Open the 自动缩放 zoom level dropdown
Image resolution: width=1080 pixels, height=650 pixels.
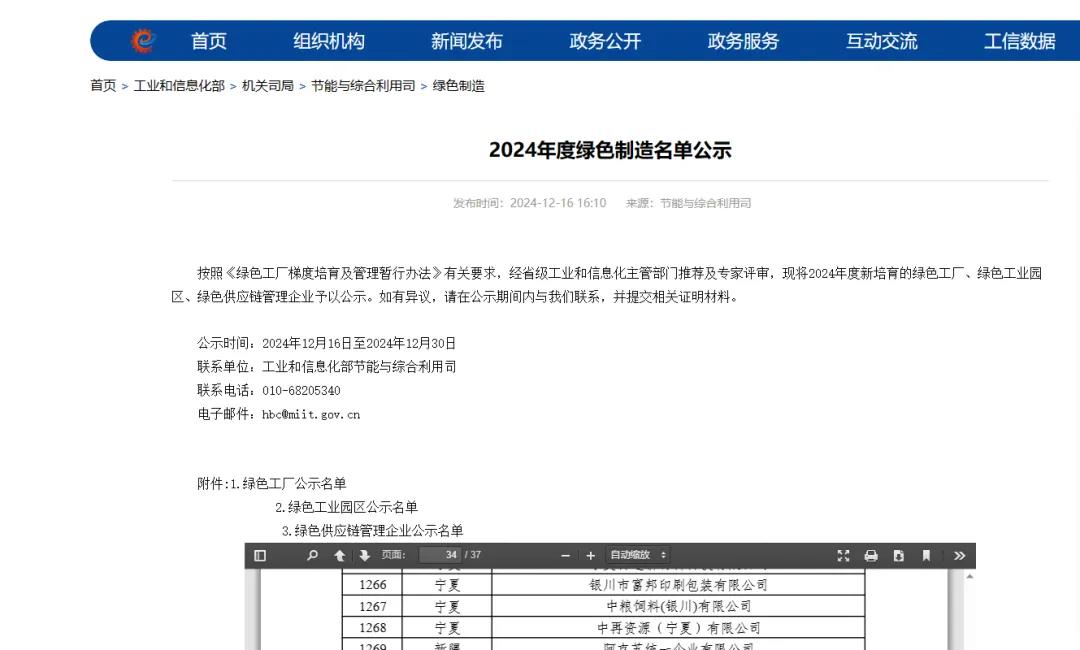pyautogui.click(x=640, y=556)
